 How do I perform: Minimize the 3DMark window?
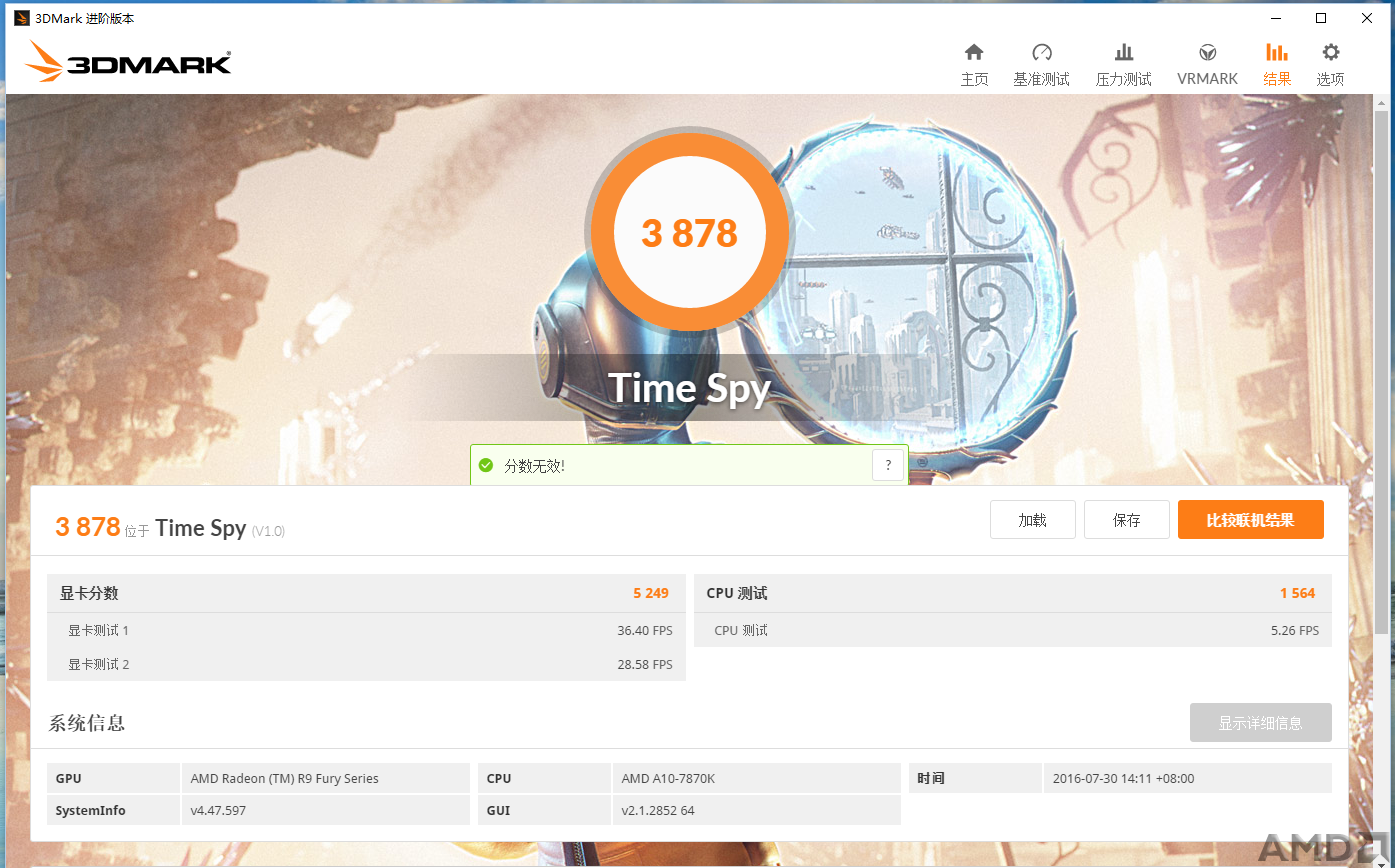click(x=1276, y=18)
